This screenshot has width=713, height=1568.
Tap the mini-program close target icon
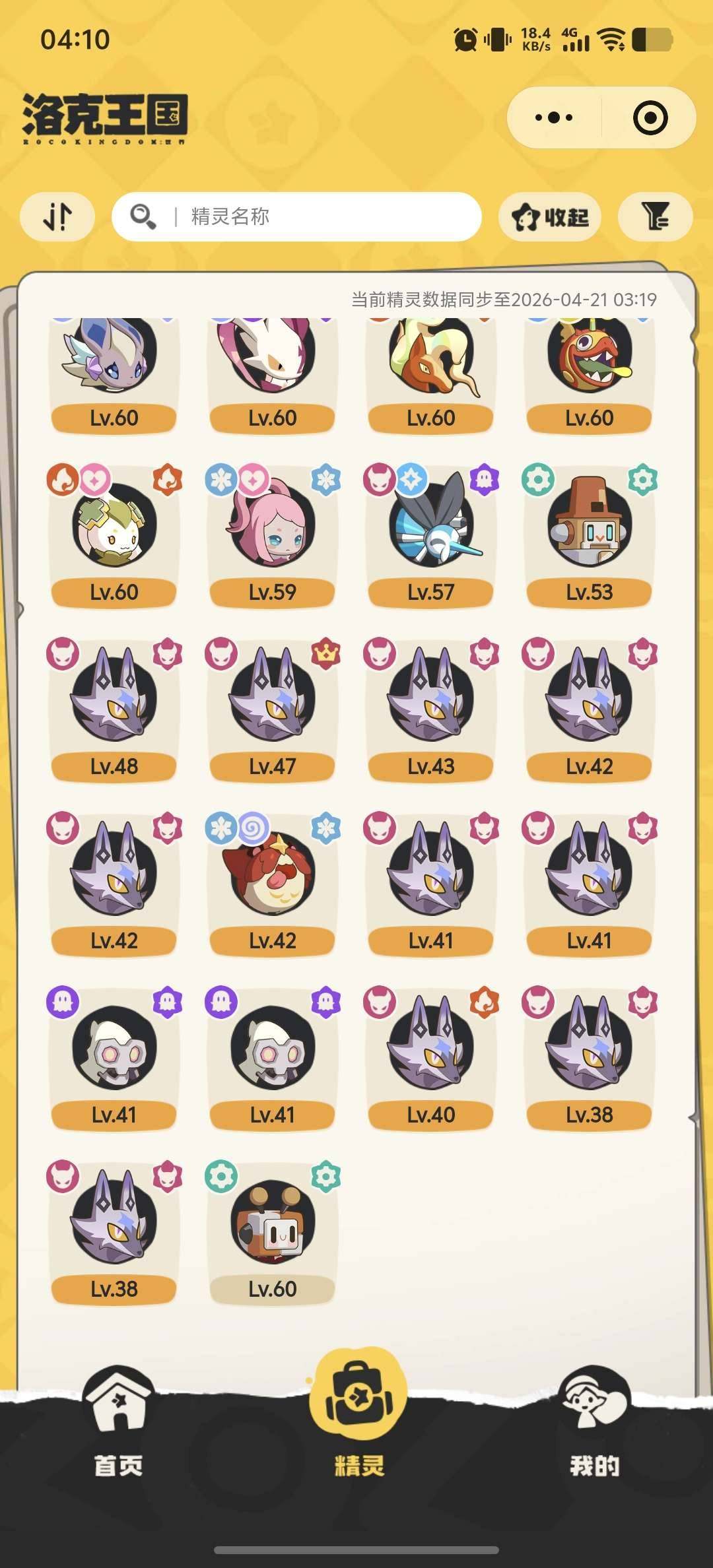point(650,118)
